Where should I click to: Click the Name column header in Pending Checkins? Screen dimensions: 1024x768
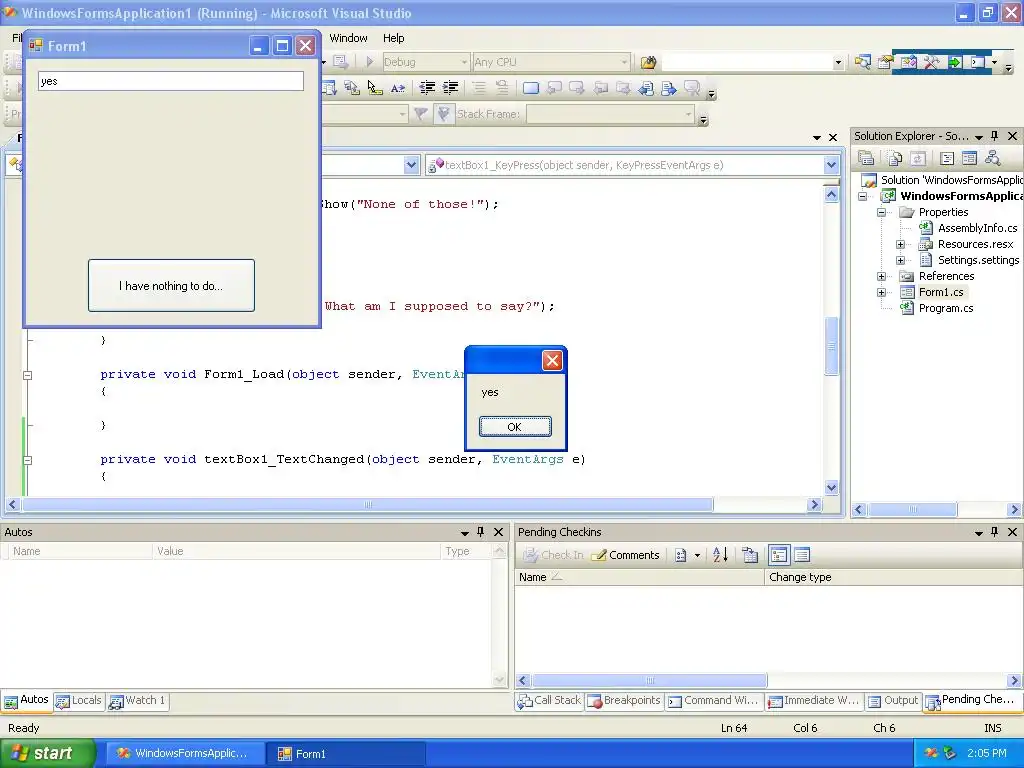639,577
